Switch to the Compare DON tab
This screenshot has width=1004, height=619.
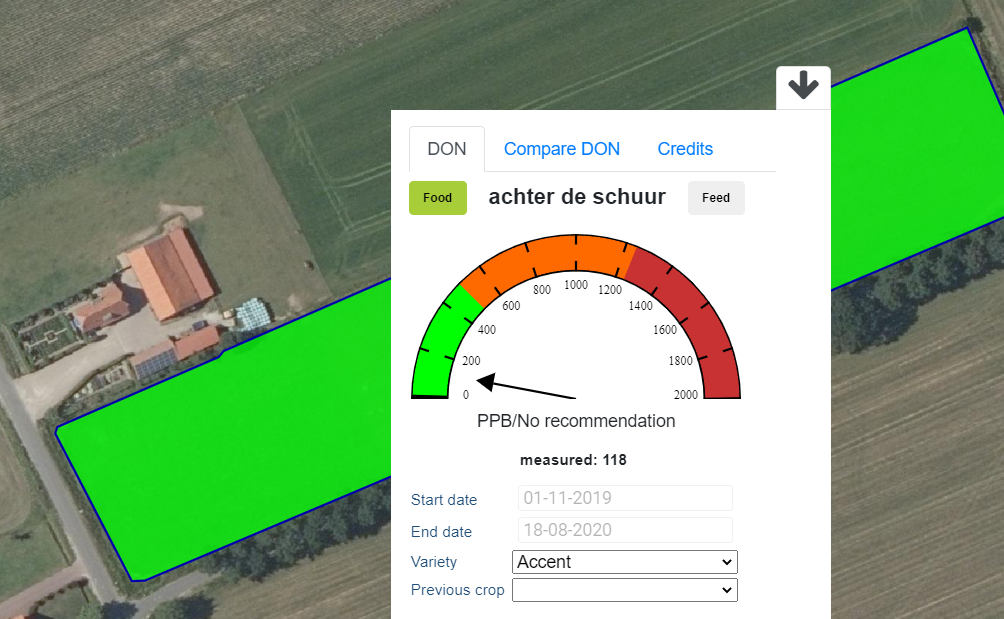561,149
